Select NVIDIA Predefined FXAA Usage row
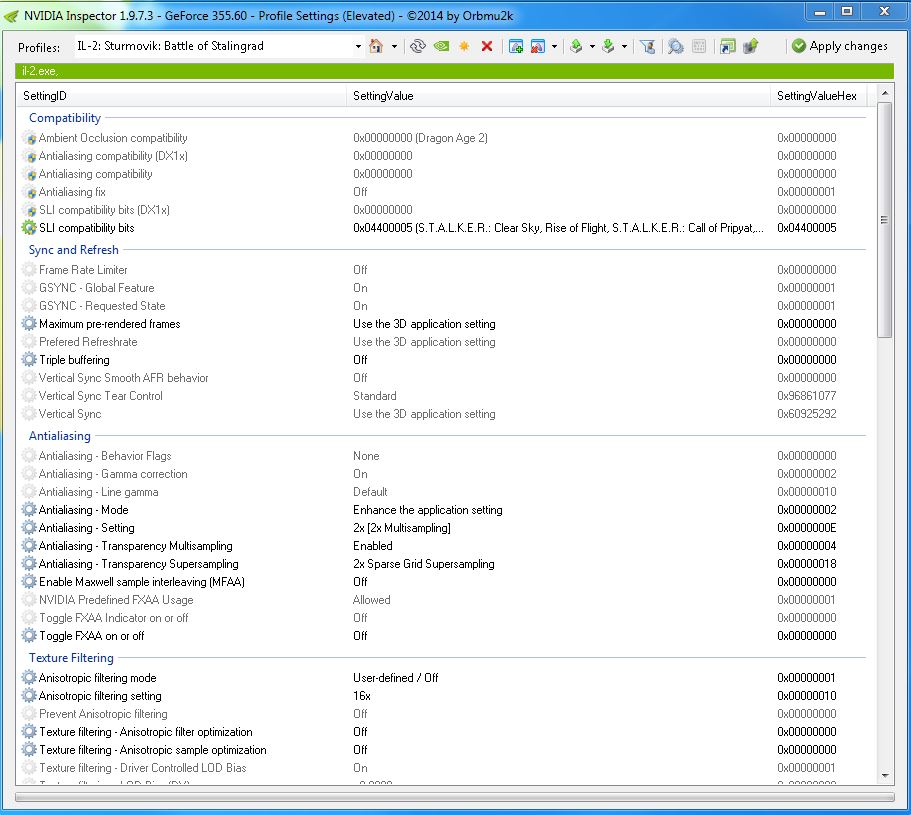 point(444,599)
